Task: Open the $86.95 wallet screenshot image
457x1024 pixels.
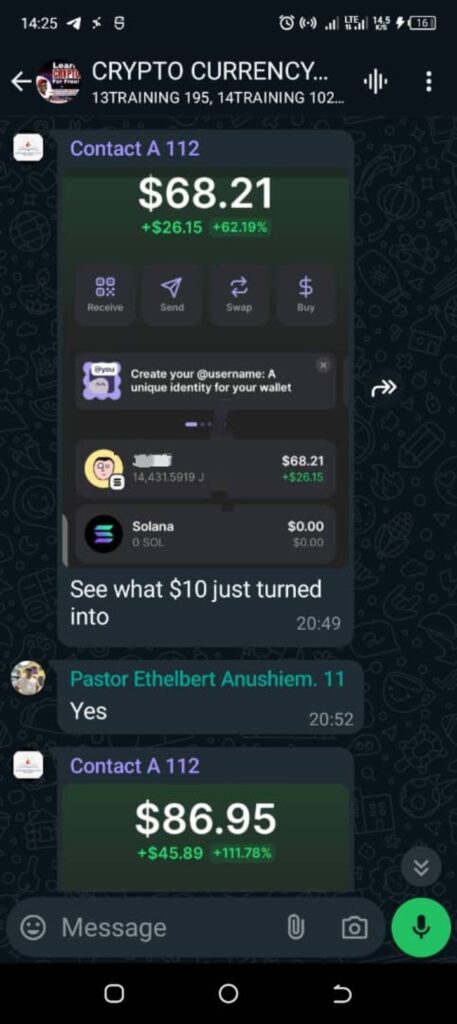Action: (x=208, y=837)
